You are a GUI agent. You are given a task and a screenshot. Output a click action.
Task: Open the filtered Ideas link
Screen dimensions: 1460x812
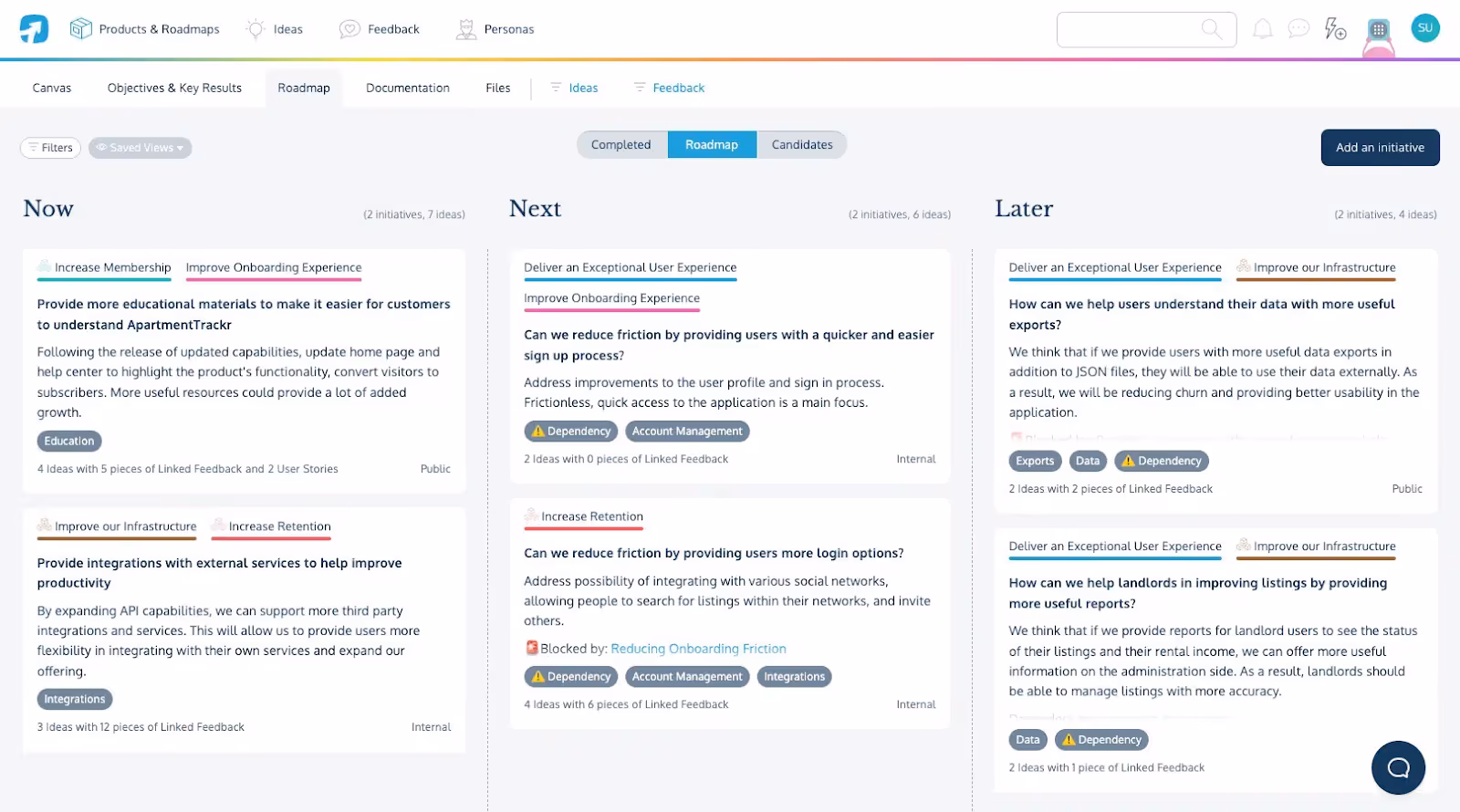coord(583,88)
